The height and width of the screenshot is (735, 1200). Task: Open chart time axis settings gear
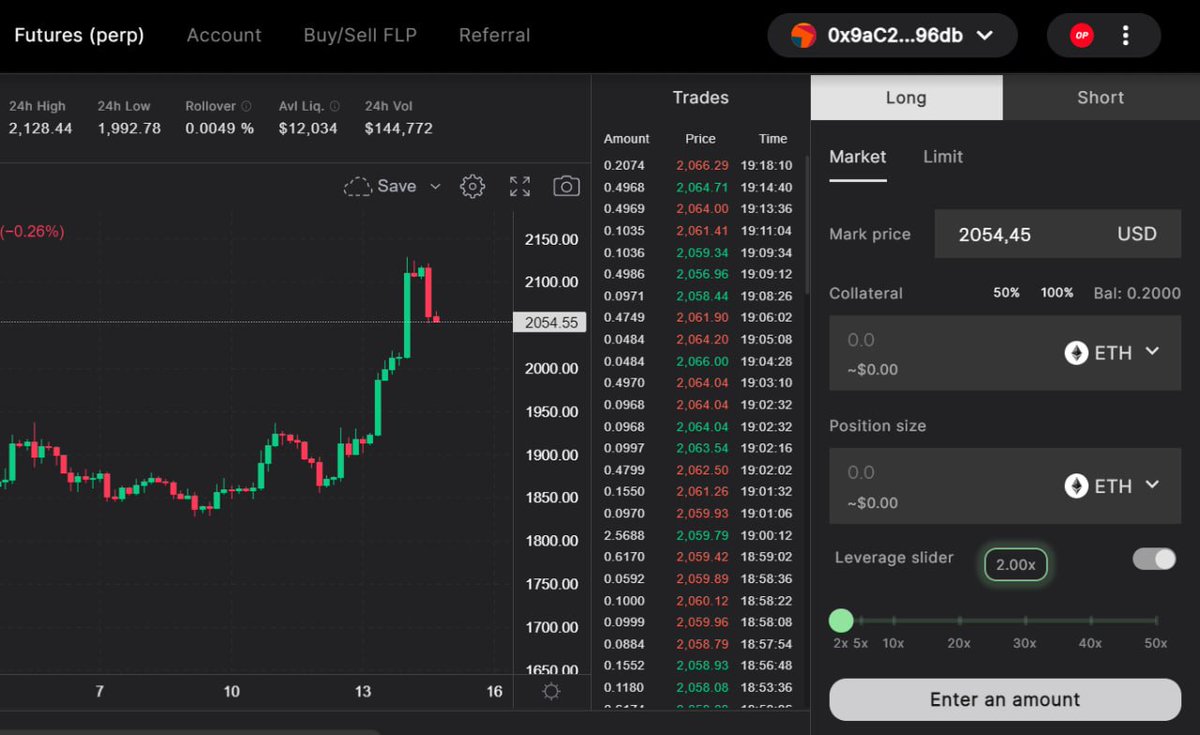551,692
